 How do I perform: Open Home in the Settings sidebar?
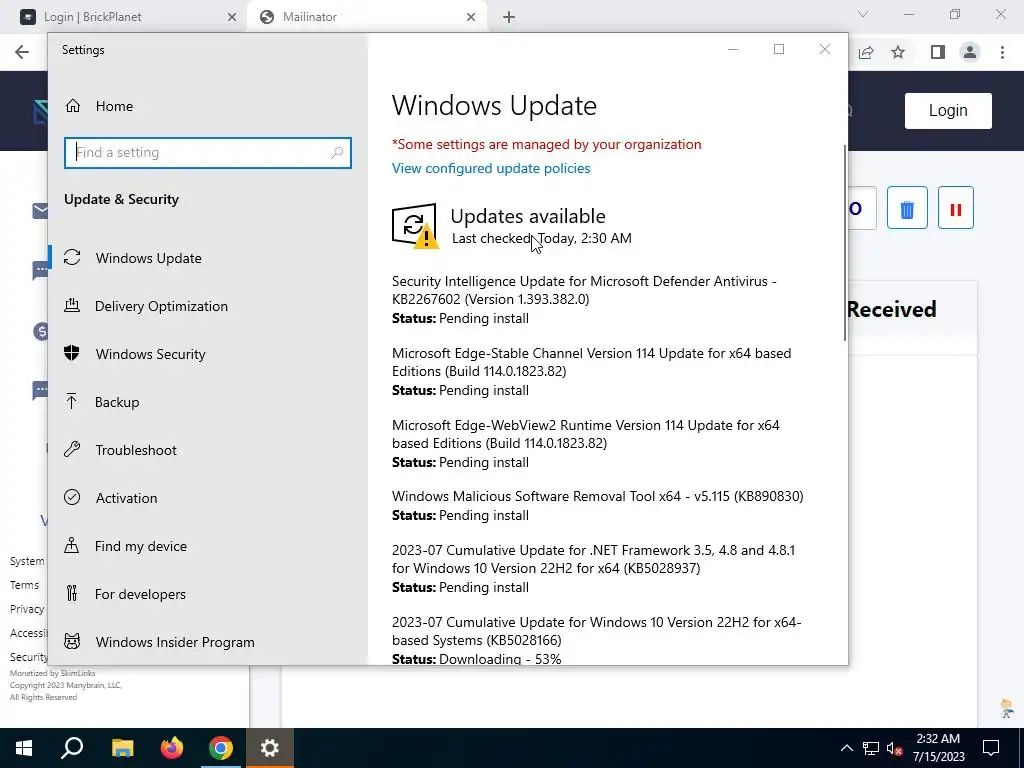click(114, 106)
